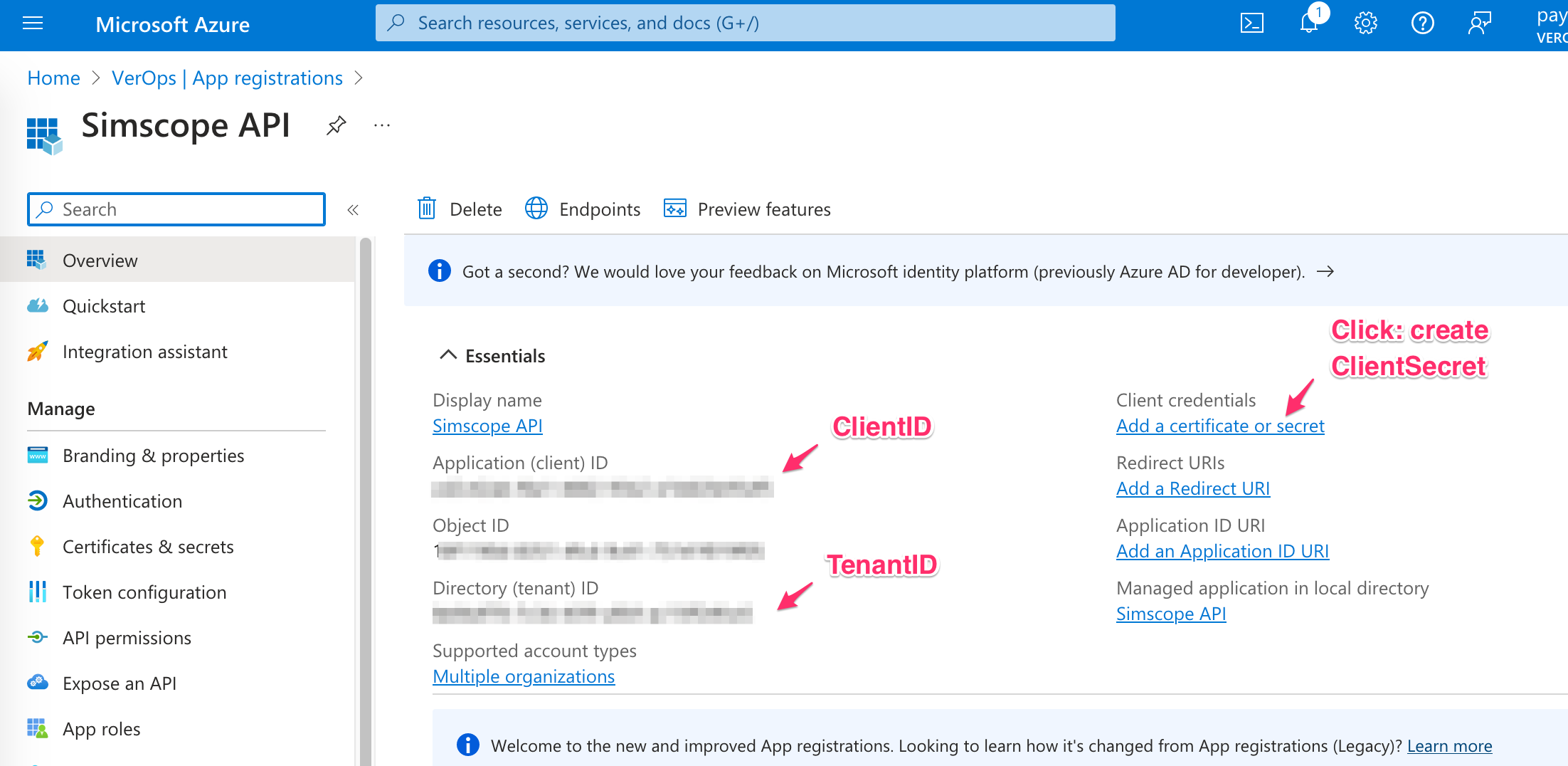Viewport: 1568px width, 766px height.
Task: Go to Home breadcrumb
Action: [53, 78]
